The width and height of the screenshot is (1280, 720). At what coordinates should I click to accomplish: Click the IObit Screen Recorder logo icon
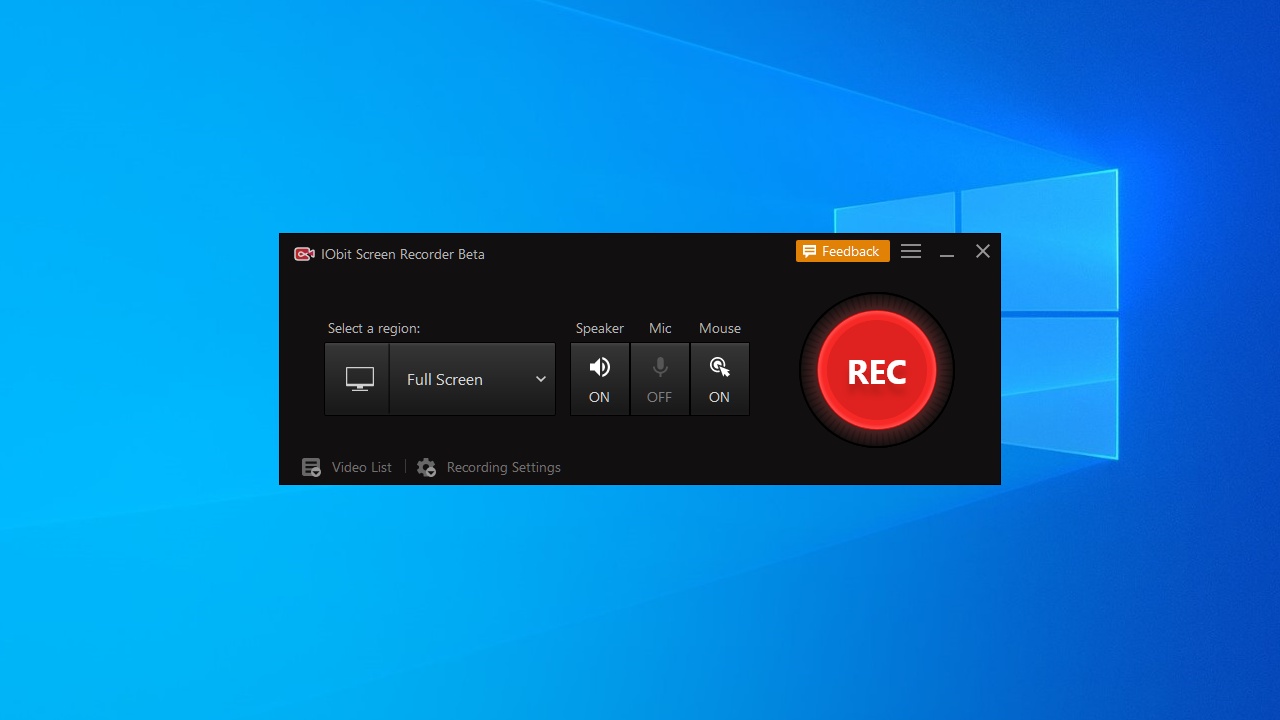tap(304, 254)
